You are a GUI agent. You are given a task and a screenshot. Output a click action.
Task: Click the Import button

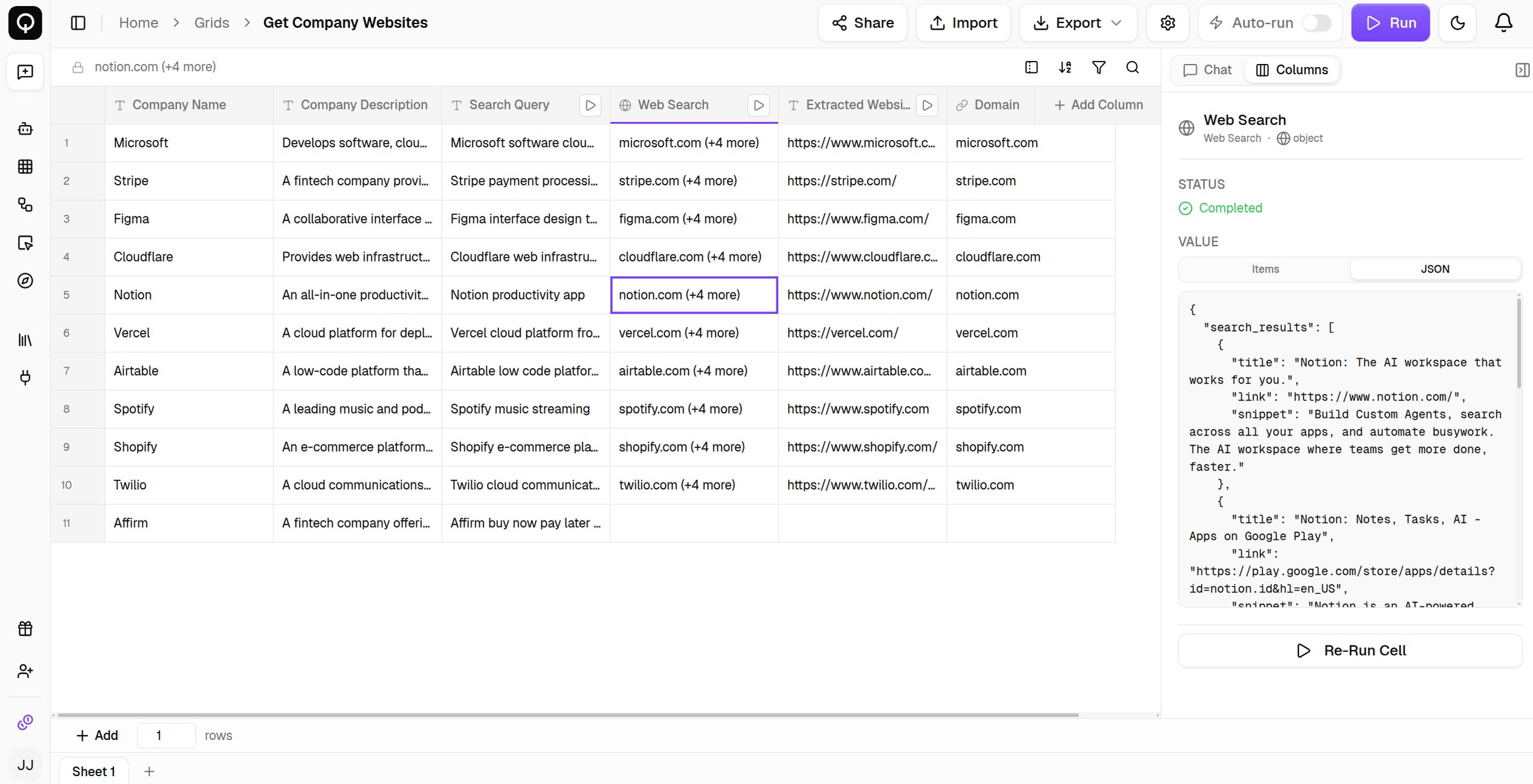pos(963,23)
